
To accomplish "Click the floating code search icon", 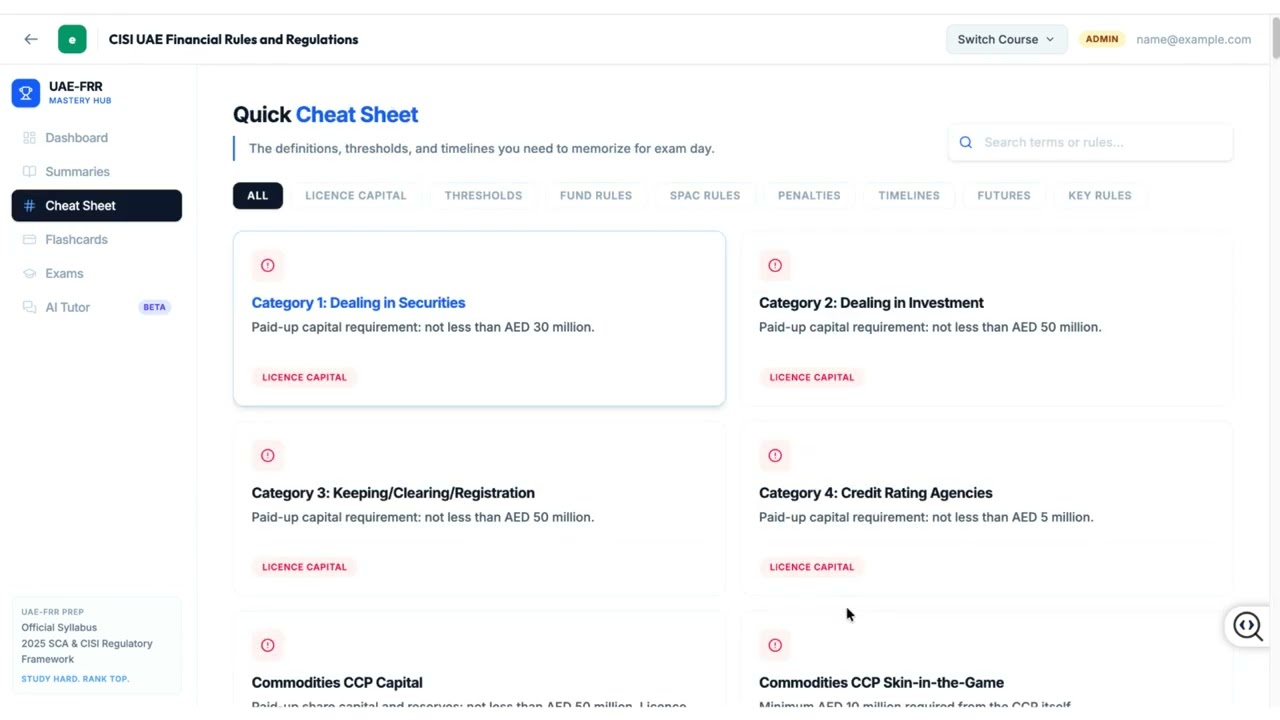I will pos(1248,626).
